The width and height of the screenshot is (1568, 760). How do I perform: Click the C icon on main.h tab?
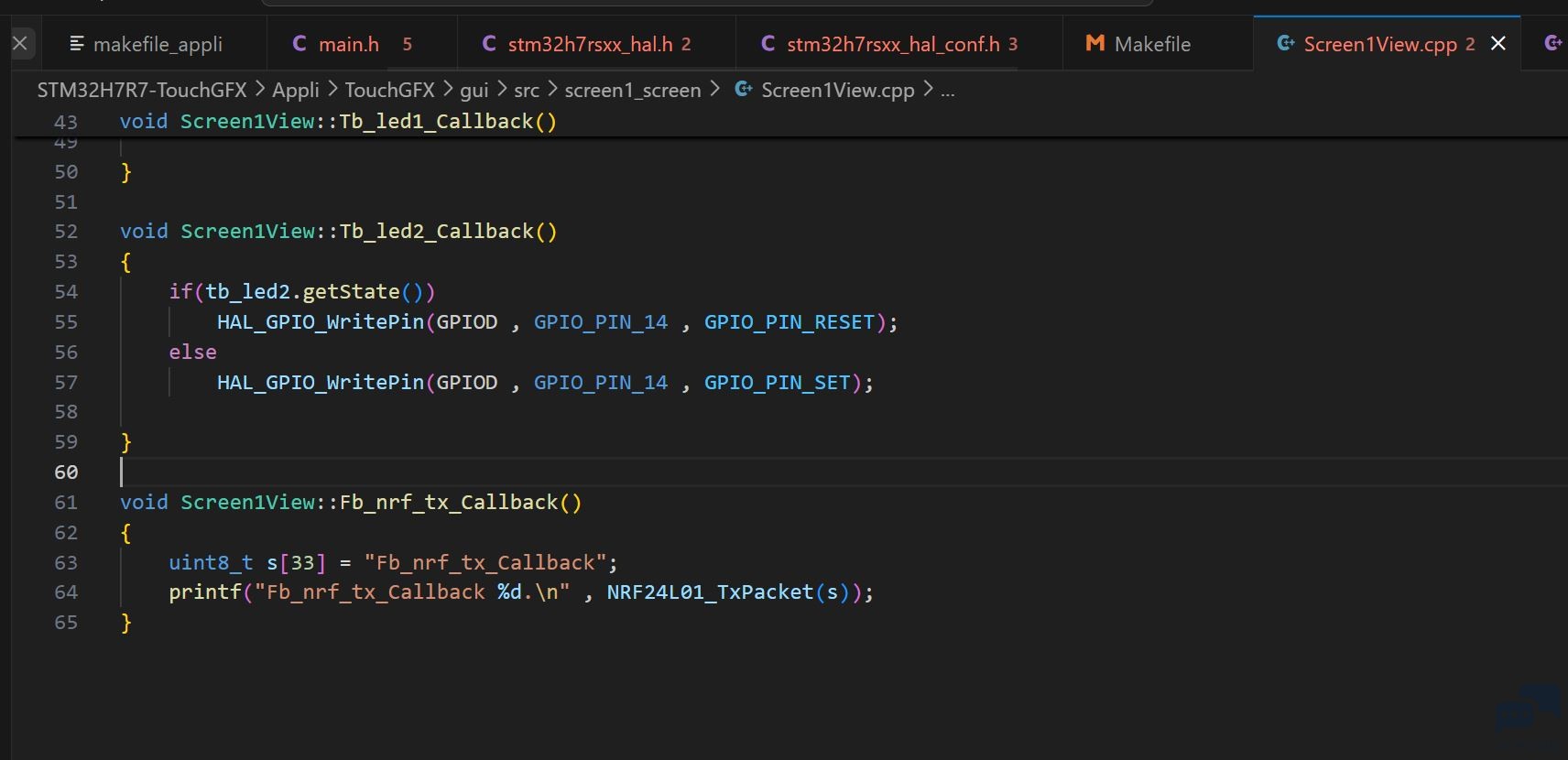pos(299,43)
